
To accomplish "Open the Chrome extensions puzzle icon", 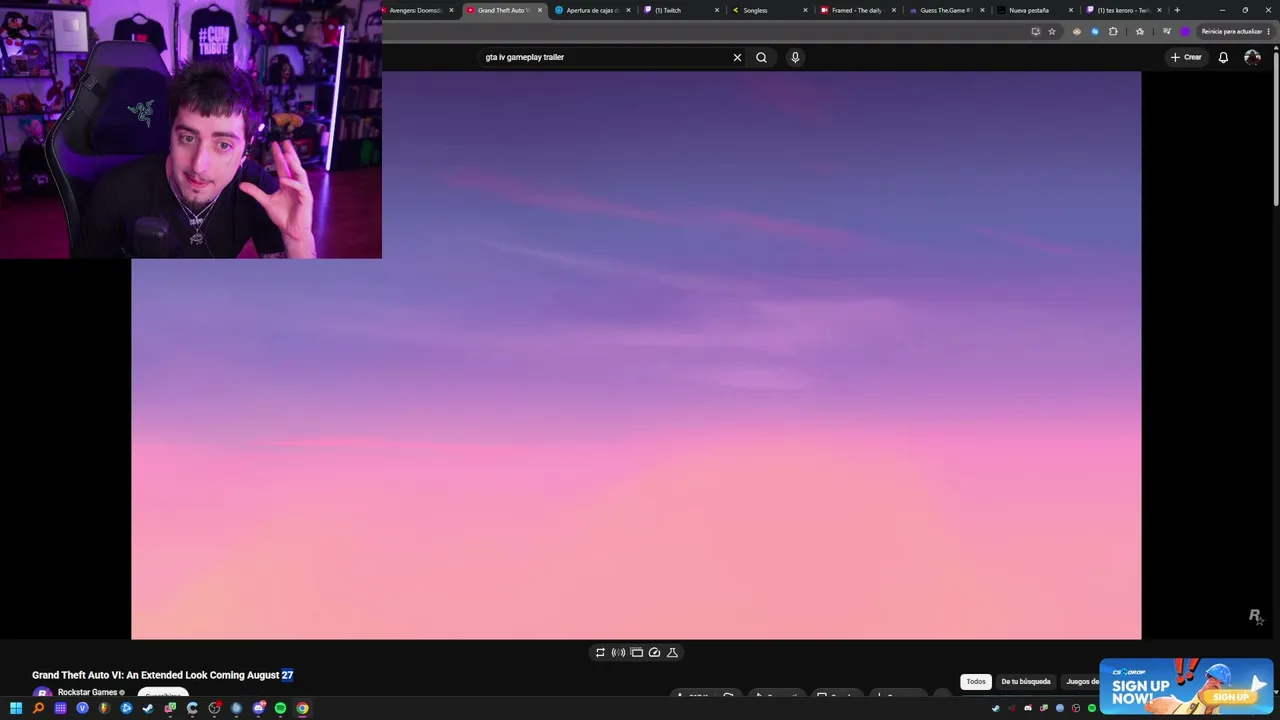I will pos(1113,31).
